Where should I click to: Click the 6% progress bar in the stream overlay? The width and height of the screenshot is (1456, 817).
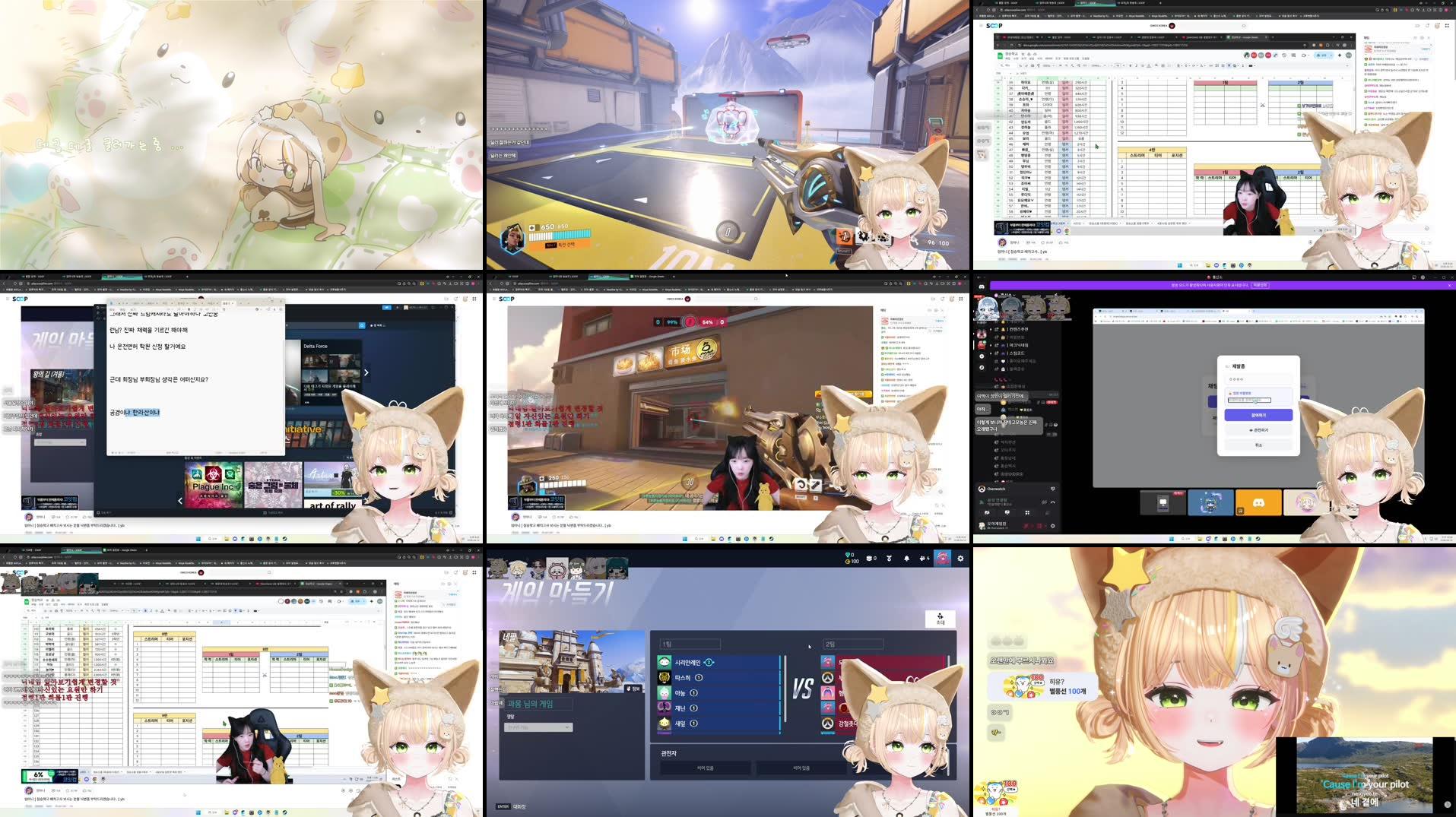pyautogui.click(x=38, y=775)
